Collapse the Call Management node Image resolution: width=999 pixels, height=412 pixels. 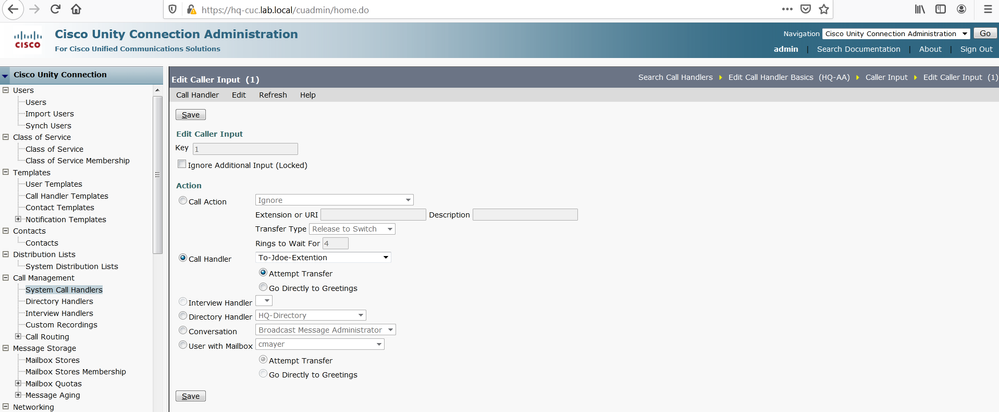6,278
